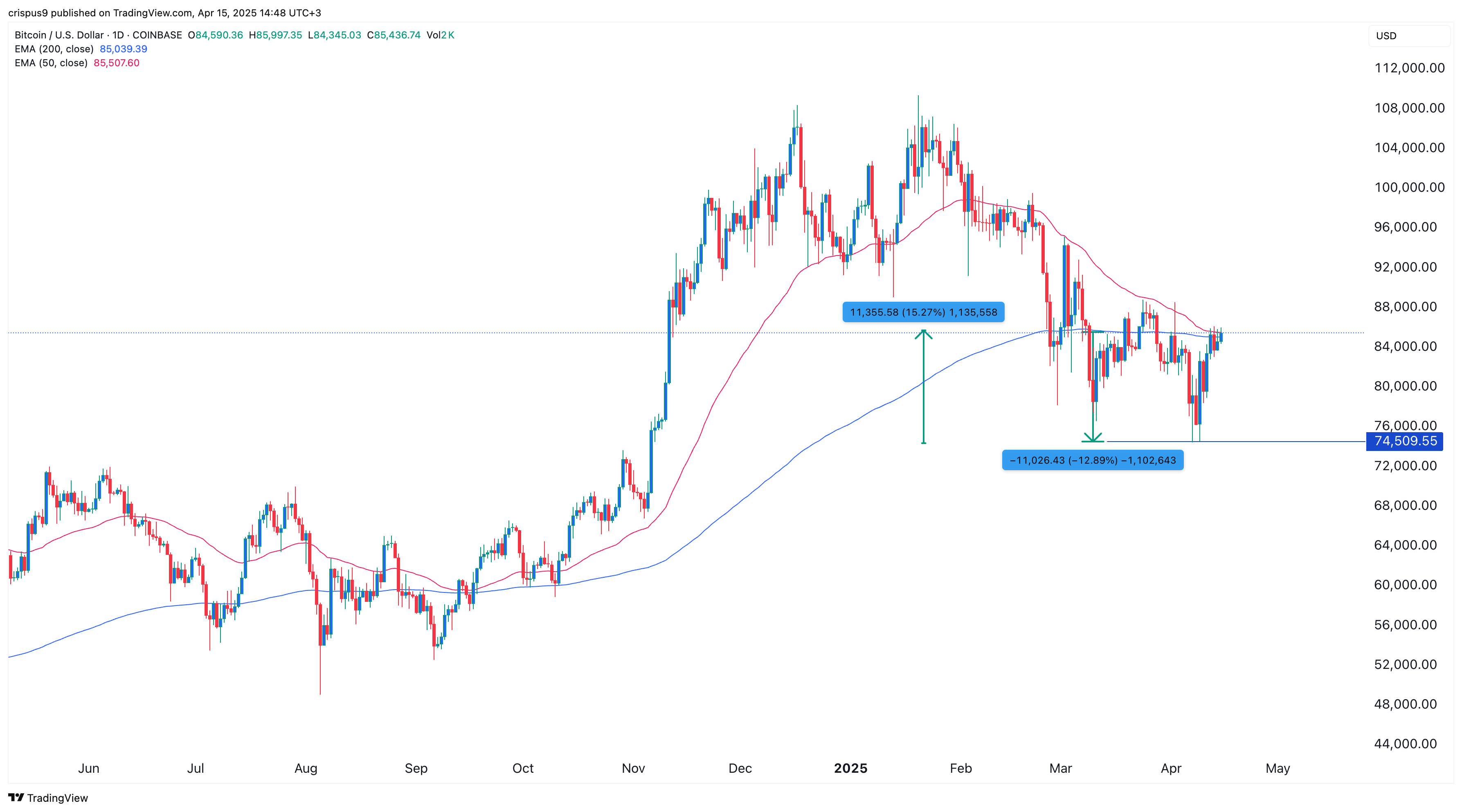Click the TradingView logo icon at bottom
This screenshot has width=1462, height=812.
16,797
